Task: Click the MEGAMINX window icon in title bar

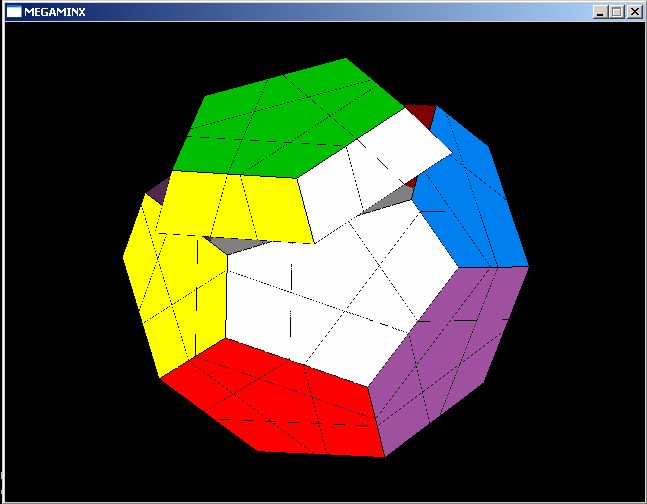Action: (14, 12)
